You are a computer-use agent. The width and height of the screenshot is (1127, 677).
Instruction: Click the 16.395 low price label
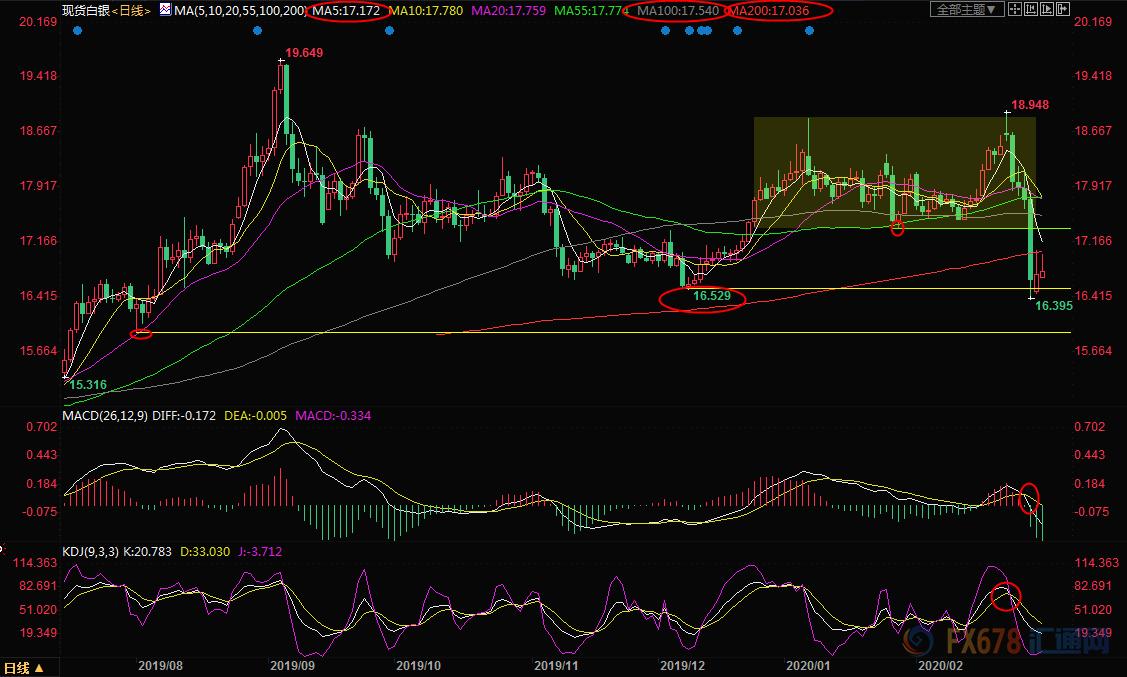1054,305
